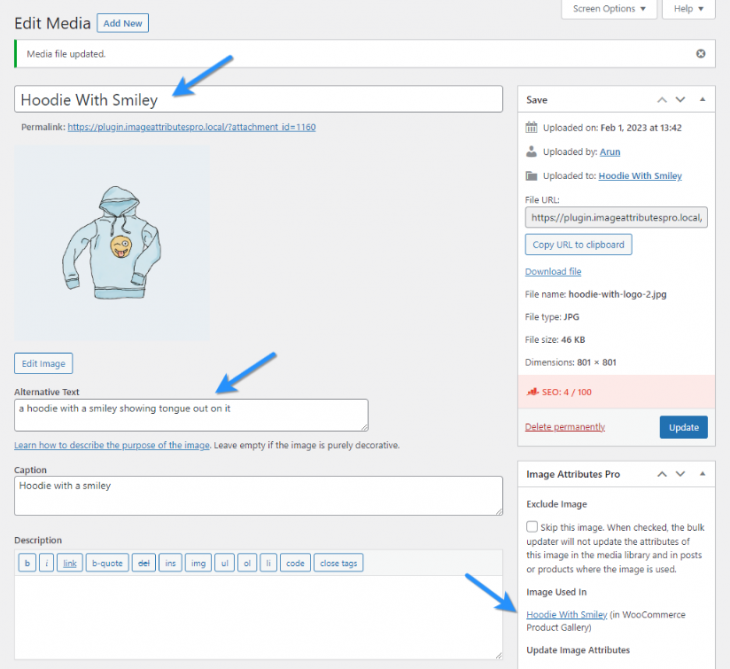Insert bold tag in description toolbar
Image resolution: width=730 pixels, height=669 pixels.
[x=28, y=563]
